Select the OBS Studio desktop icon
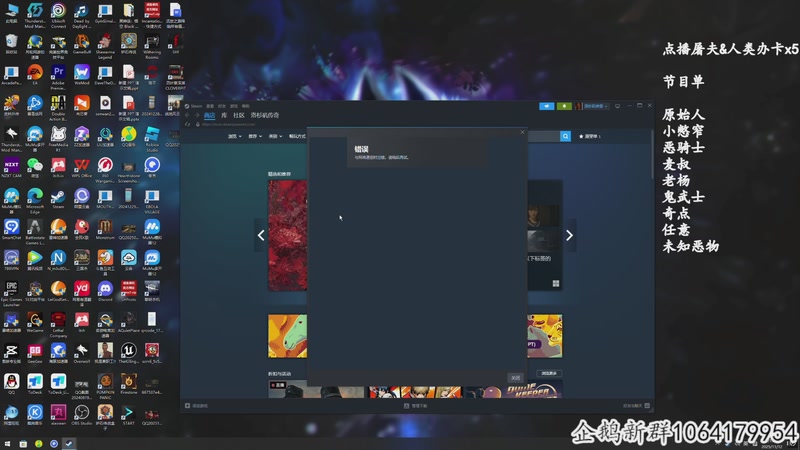The image size is (800, 450). point(82,415)
